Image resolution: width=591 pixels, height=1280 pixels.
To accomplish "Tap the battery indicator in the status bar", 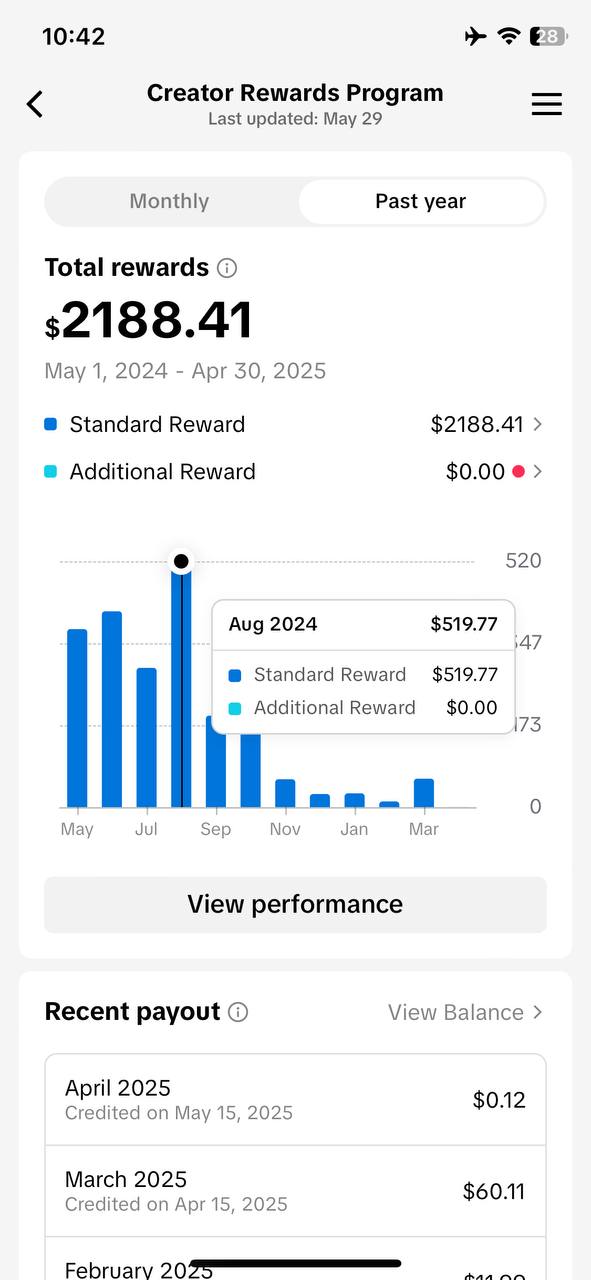I will [548, 37].
